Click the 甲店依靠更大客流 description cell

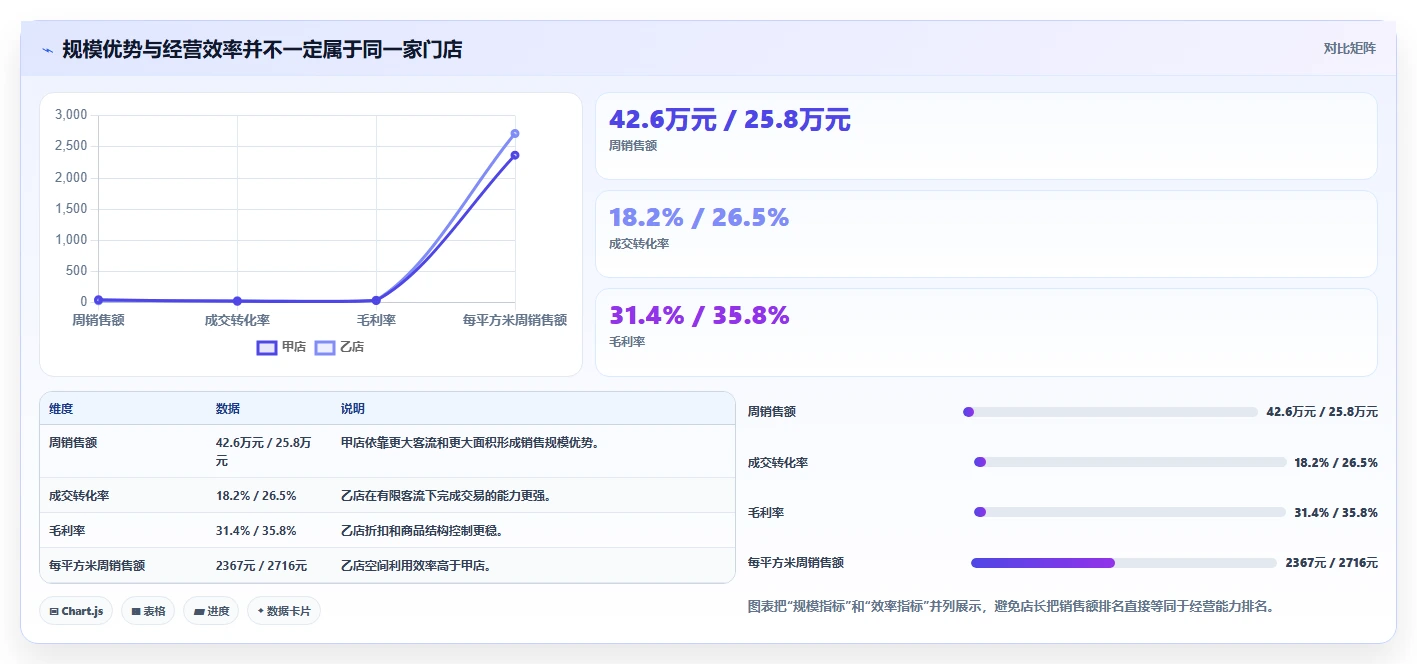coord(470,442)
